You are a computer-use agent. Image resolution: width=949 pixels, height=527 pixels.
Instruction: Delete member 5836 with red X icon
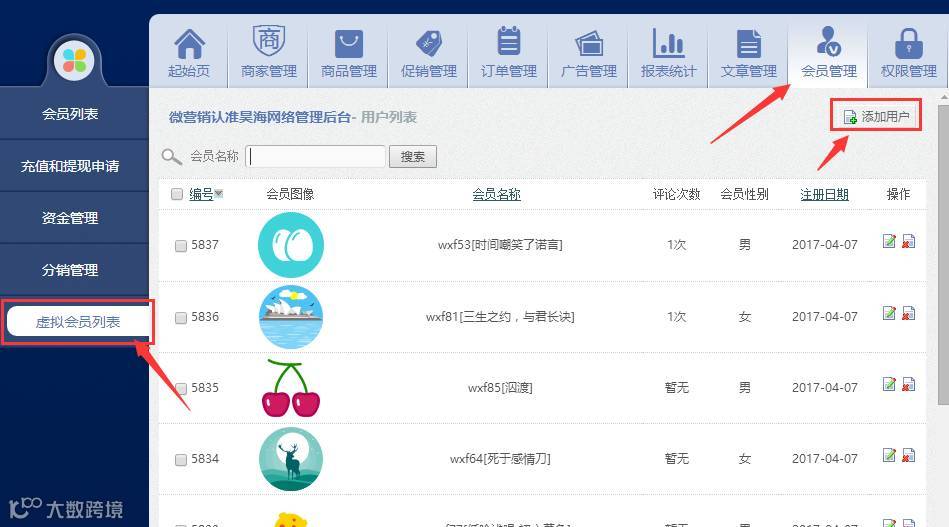pos(908,313)
